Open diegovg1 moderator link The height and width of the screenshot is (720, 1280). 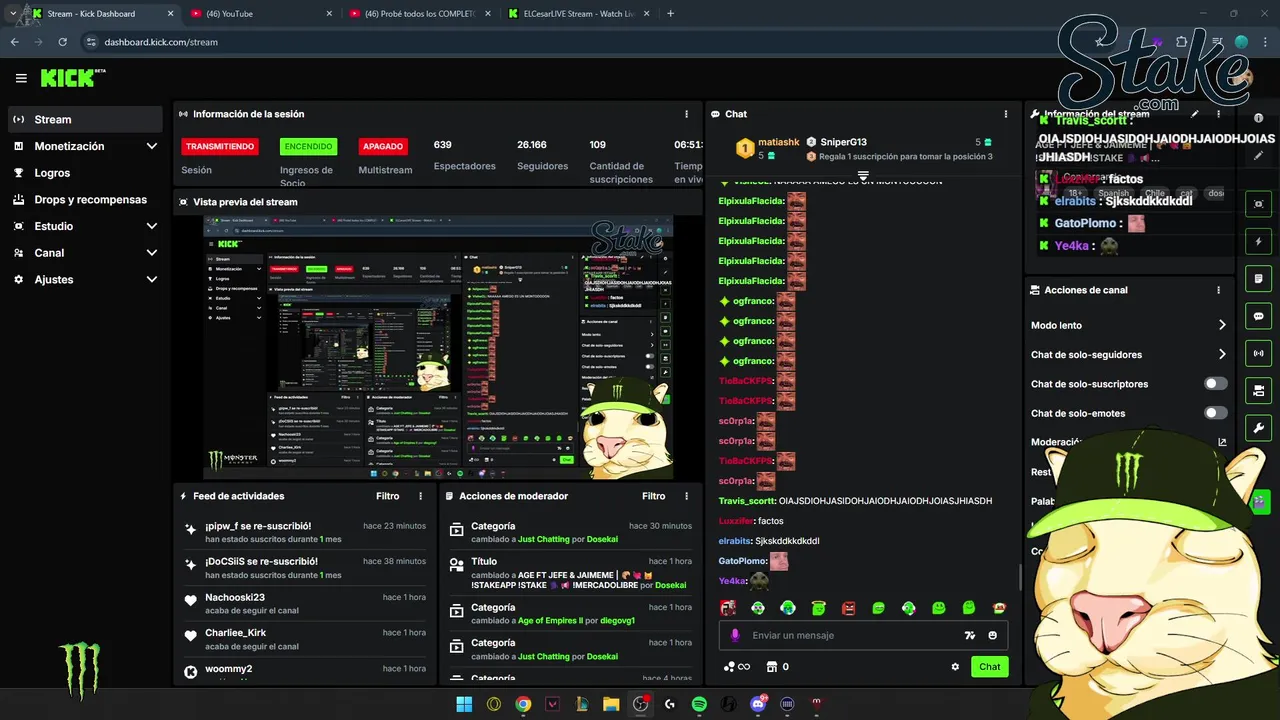[x=618, y=621]
